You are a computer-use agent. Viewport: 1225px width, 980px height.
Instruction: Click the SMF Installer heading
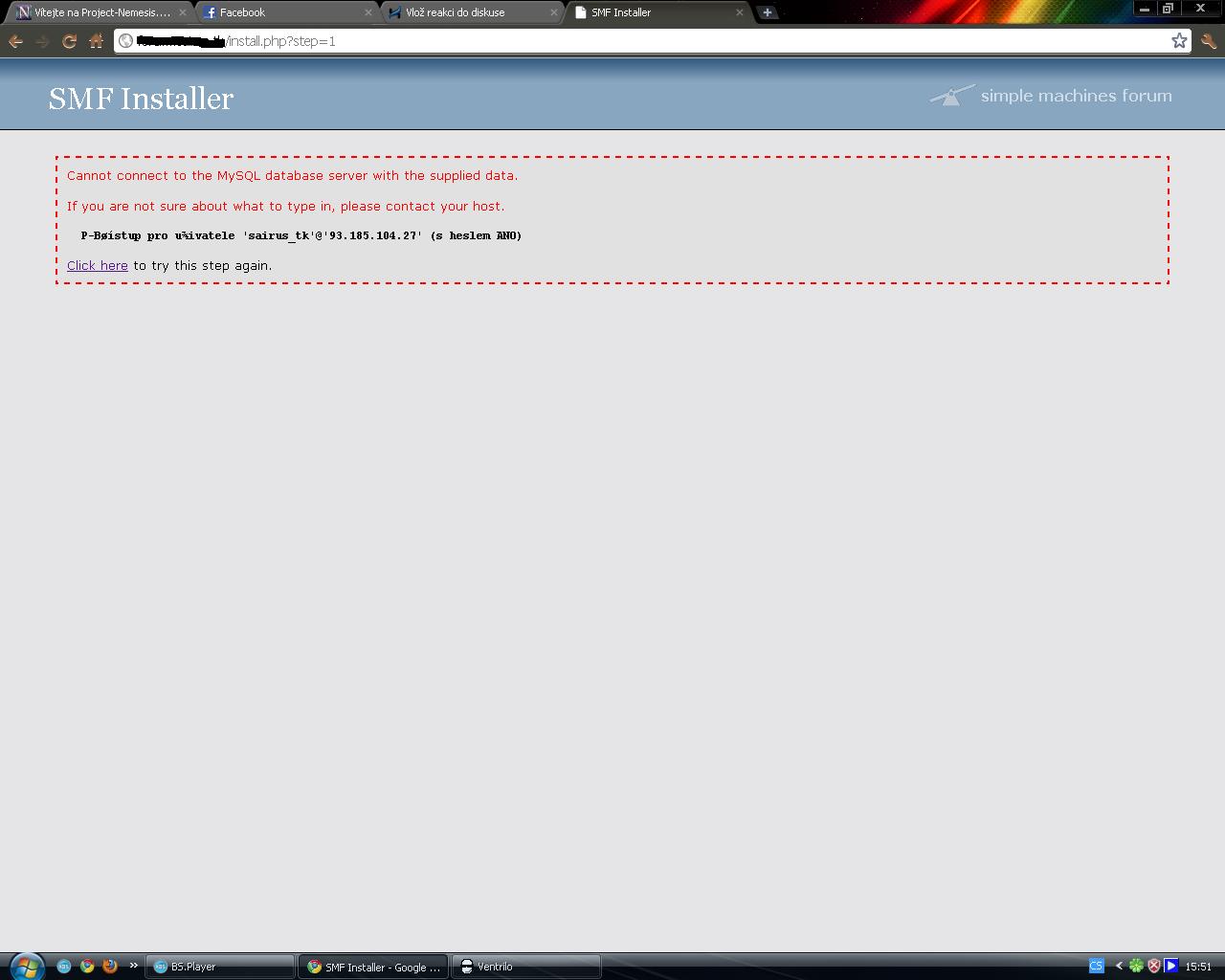141,99
